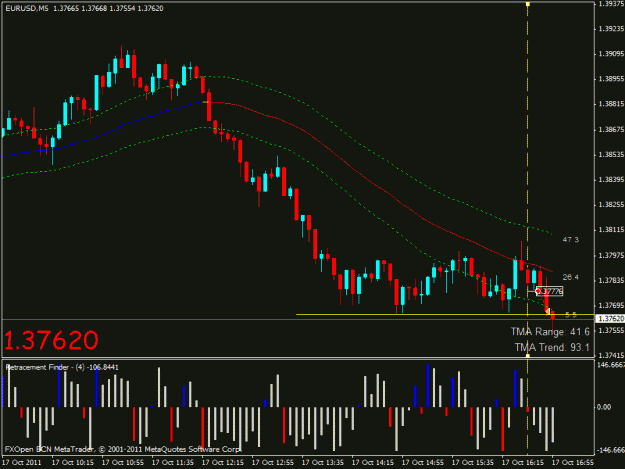Click the 1.37776 price tag on chart
The height and width of the screenshot is (469, 625).
(x=550, y=292)
